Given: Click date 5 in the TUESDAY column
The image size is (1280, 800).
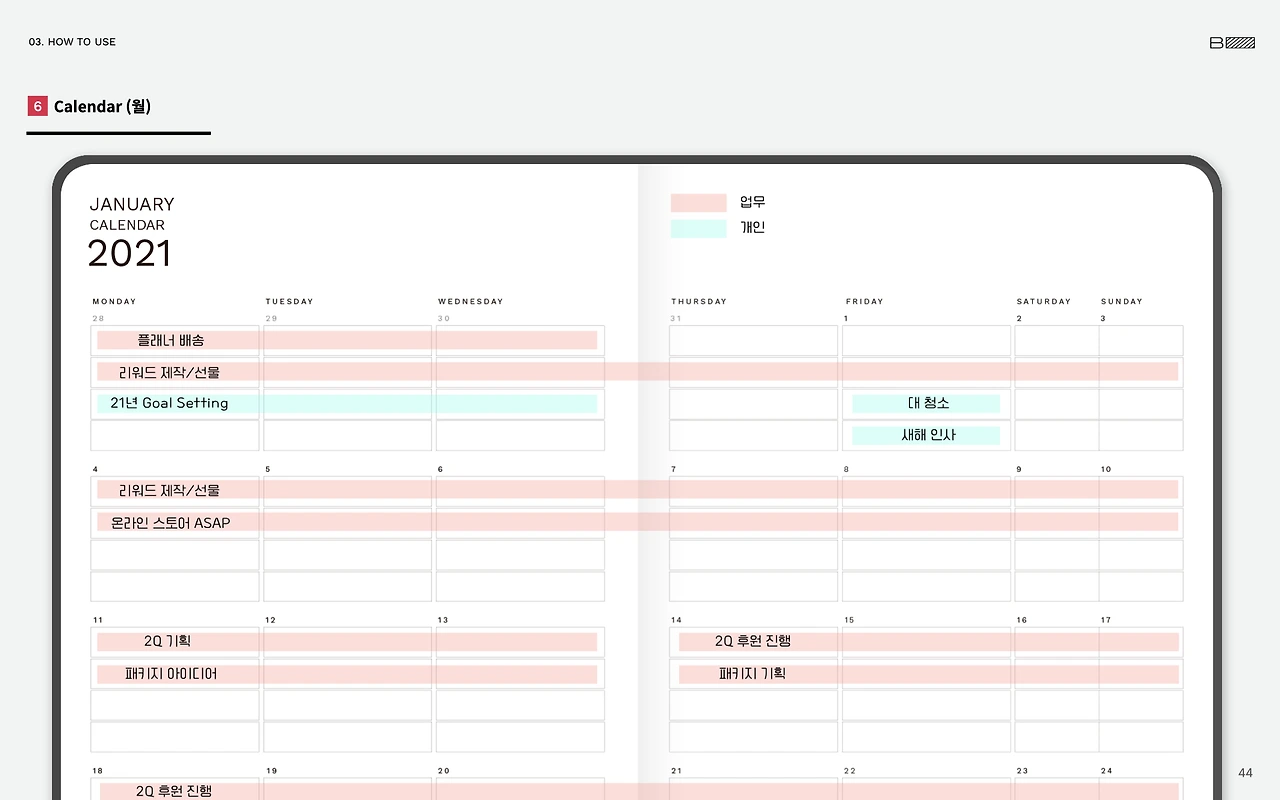Looking at the screenshot, I should click(268, 469).
